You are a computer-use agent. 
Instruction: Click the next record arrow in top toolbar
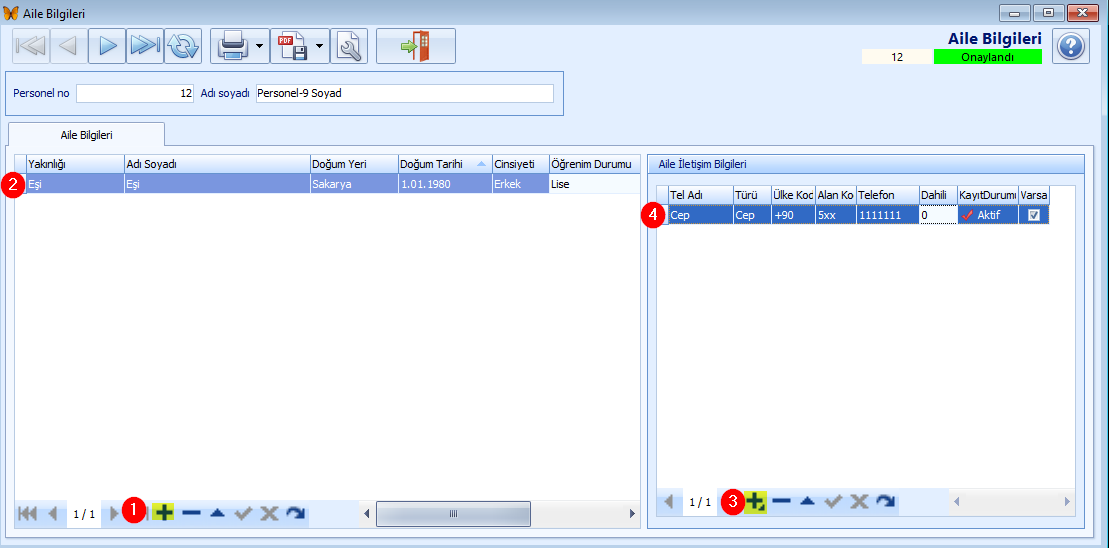[x=106, y=46]
